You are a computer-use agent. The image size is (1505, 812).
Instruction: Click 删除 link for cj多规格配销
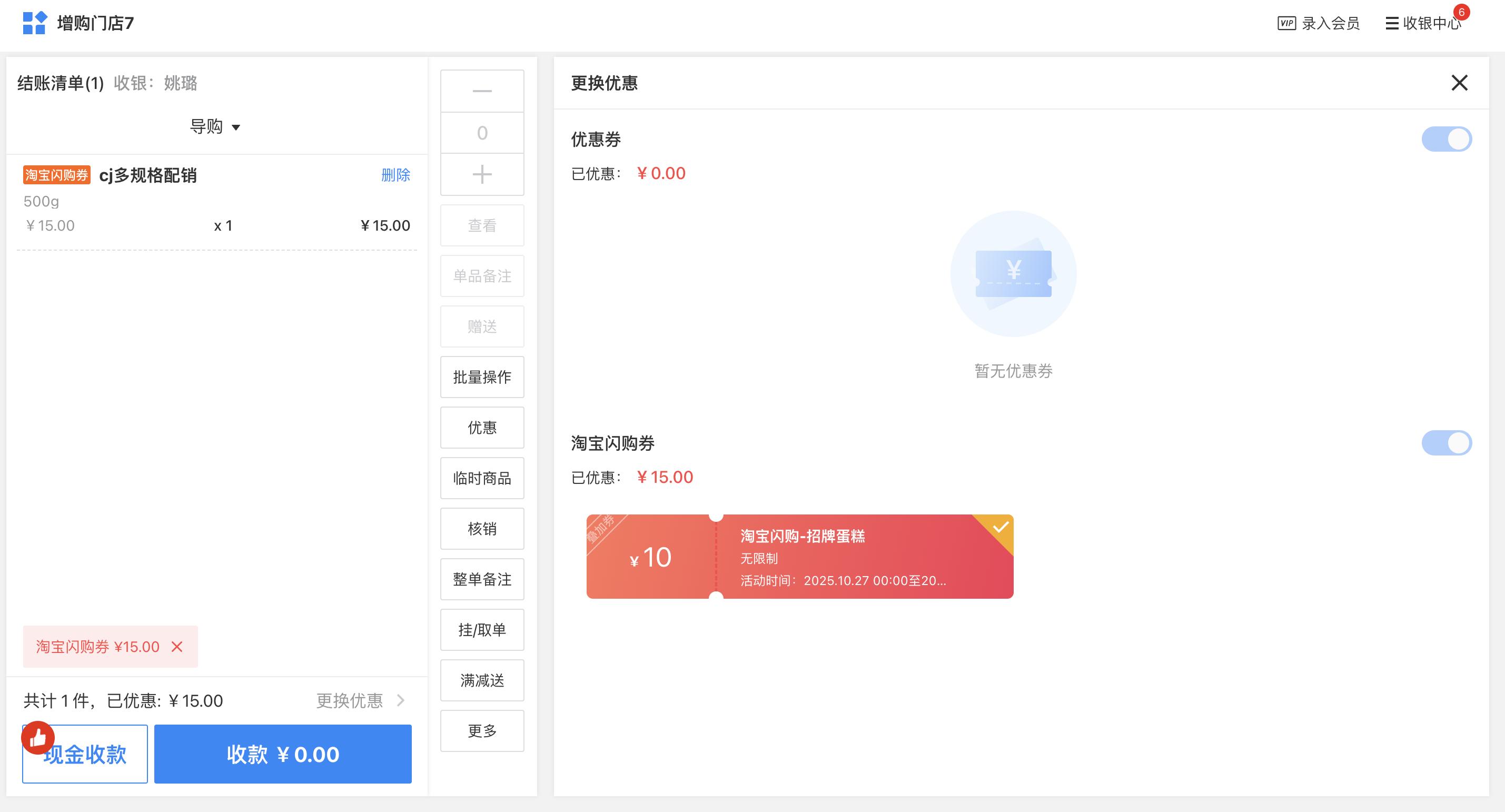[x=395, y=175]
